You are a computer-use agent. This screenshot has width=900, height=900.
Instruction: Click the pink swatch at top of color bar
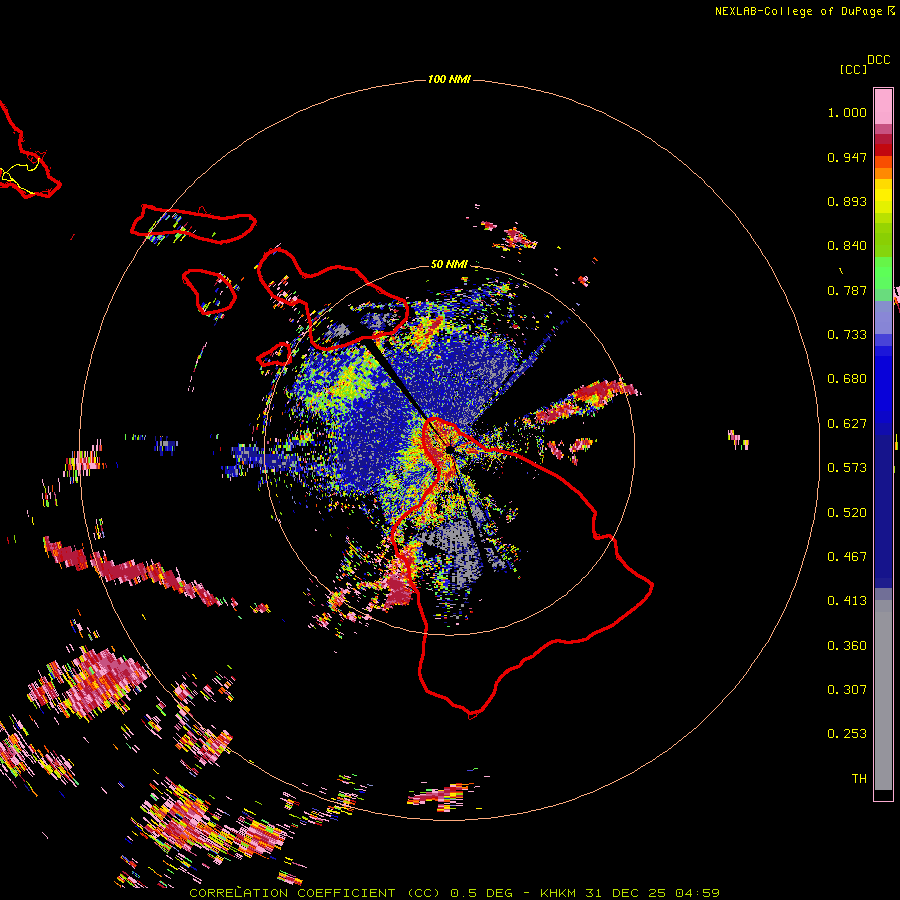coord(883,106)
